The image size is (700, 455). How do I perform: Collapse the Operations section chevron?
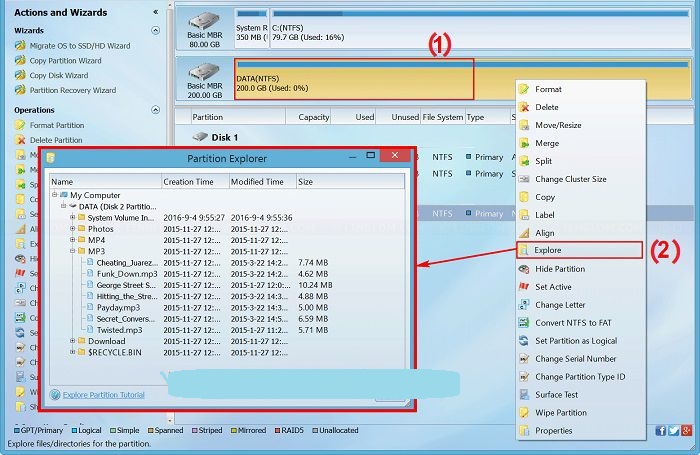(x=155, y=110)
